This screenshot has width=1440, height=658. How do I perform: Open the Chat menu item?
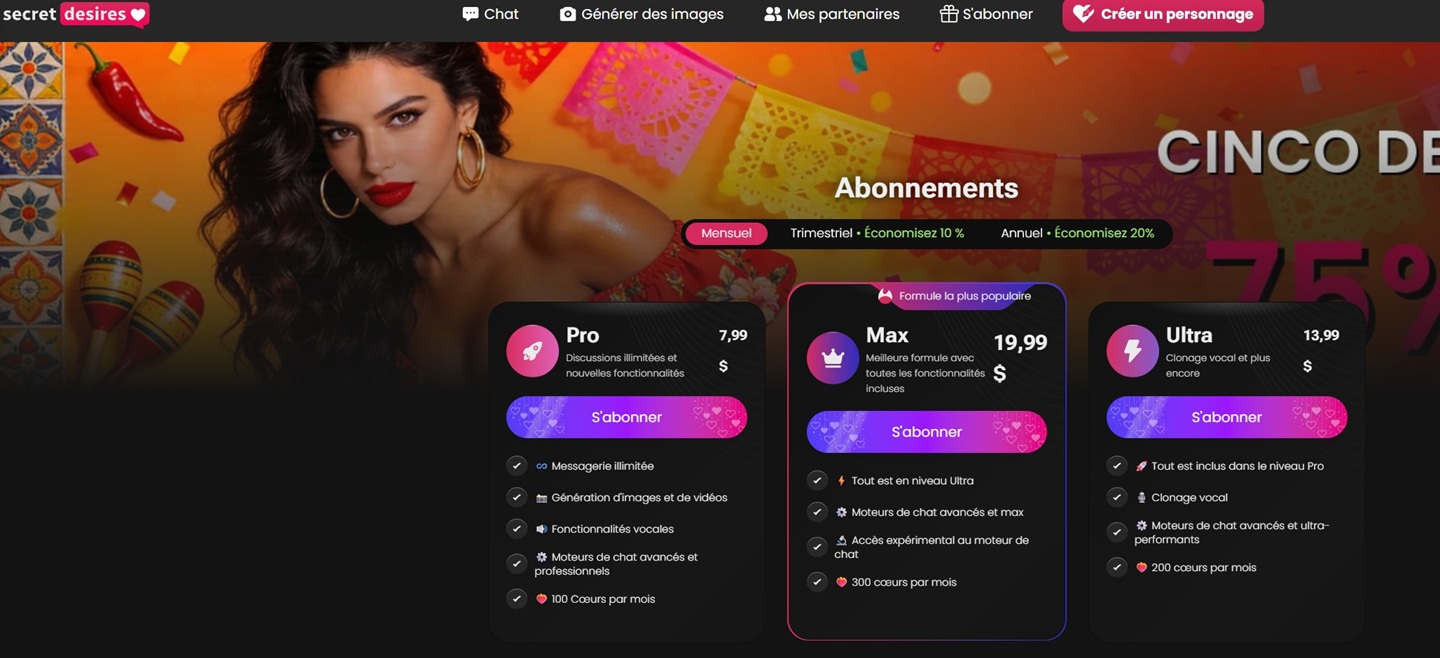tap(490, 14)
